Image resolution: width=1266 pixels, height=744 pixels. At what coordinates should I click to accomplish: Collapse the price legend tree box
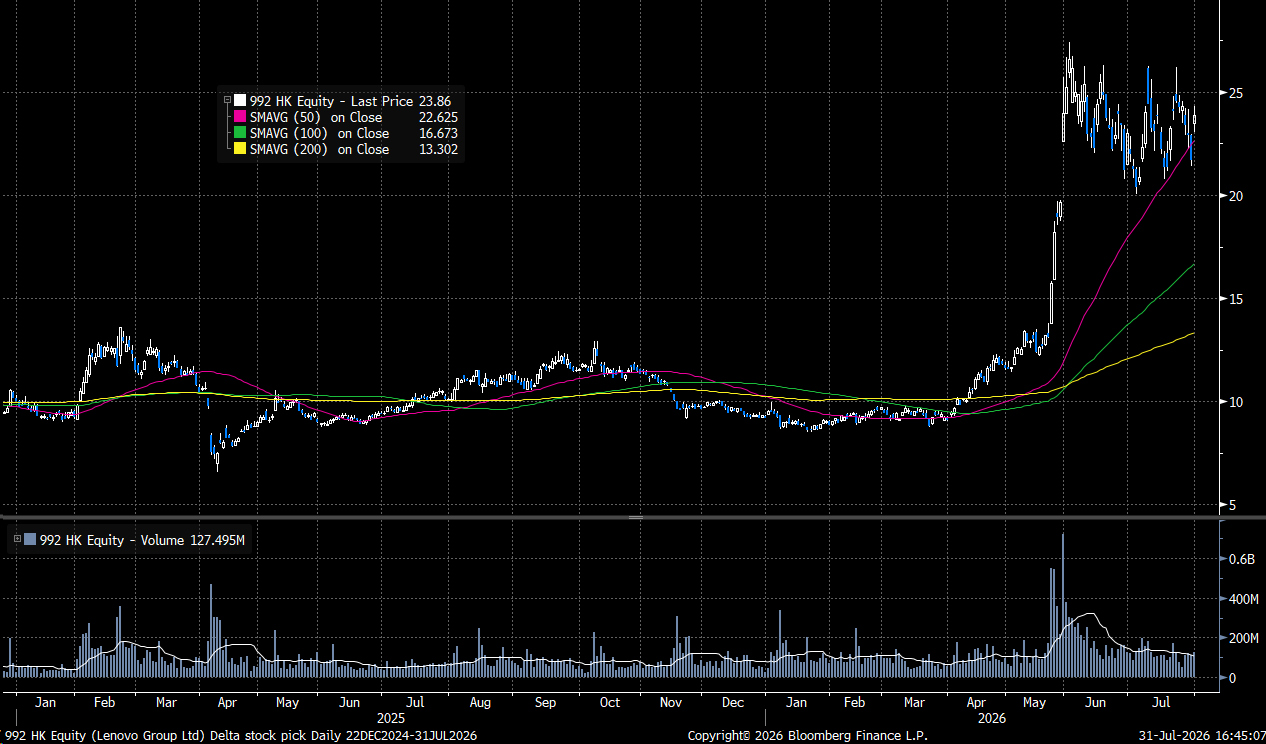click(x=227, y=100)
